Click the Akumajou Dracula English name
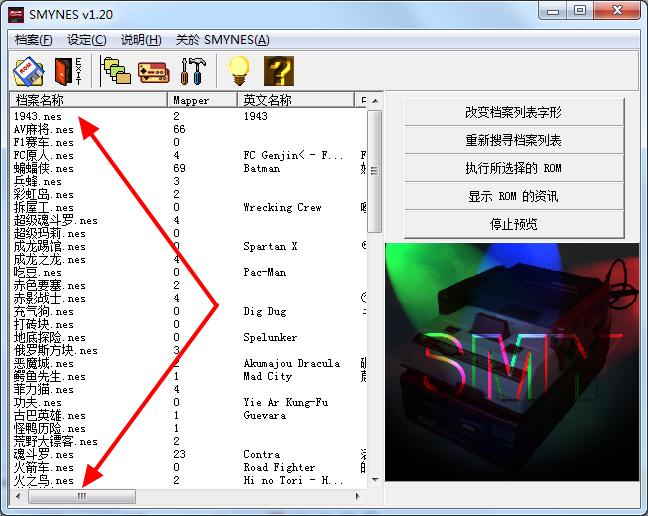This screenshot has width=648, height=516. [x=292, y=364]
